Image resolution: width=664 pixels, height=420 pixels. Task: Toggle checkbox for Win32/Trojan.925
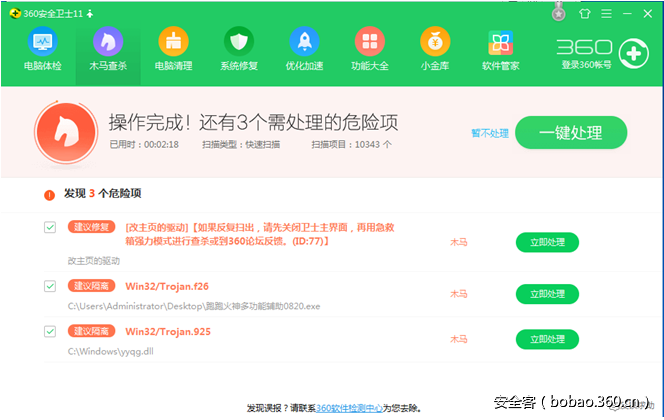tap(50, 331)
